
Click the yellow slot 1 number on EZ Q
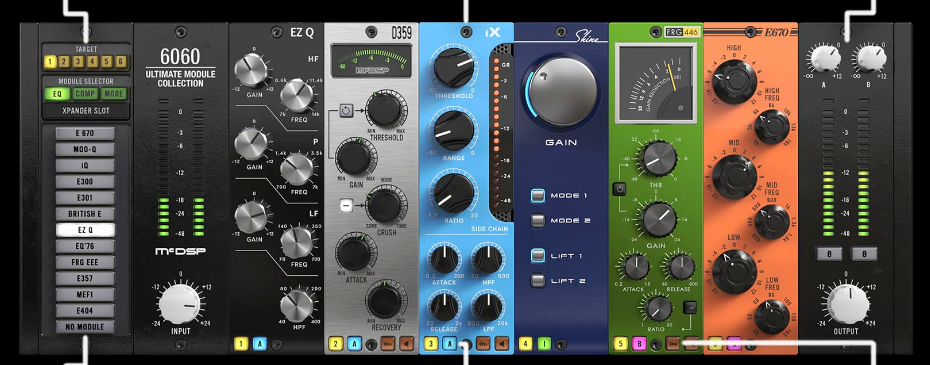(241, 344)
